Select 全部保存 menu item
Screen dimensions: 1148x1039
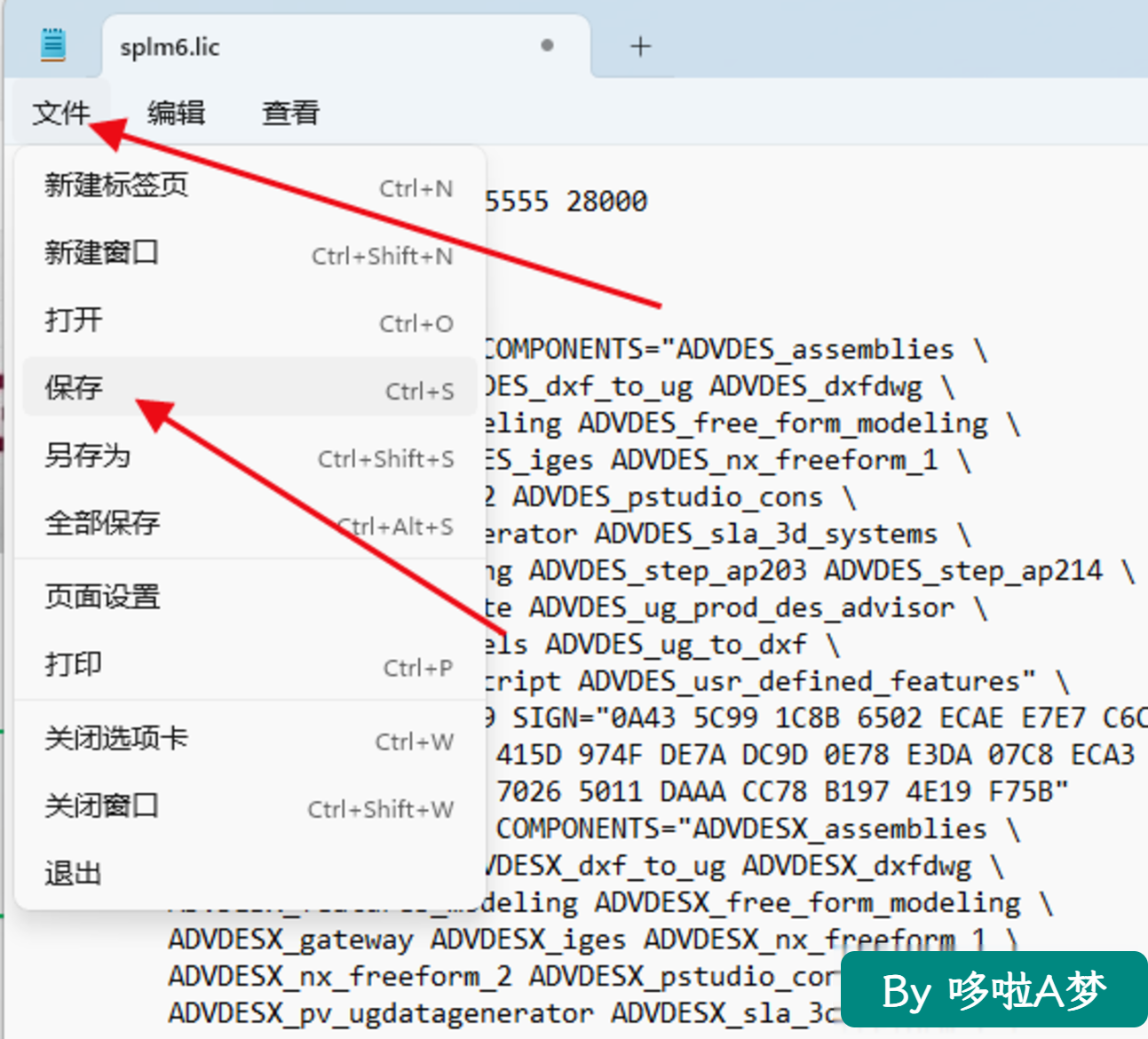(249, 523)
